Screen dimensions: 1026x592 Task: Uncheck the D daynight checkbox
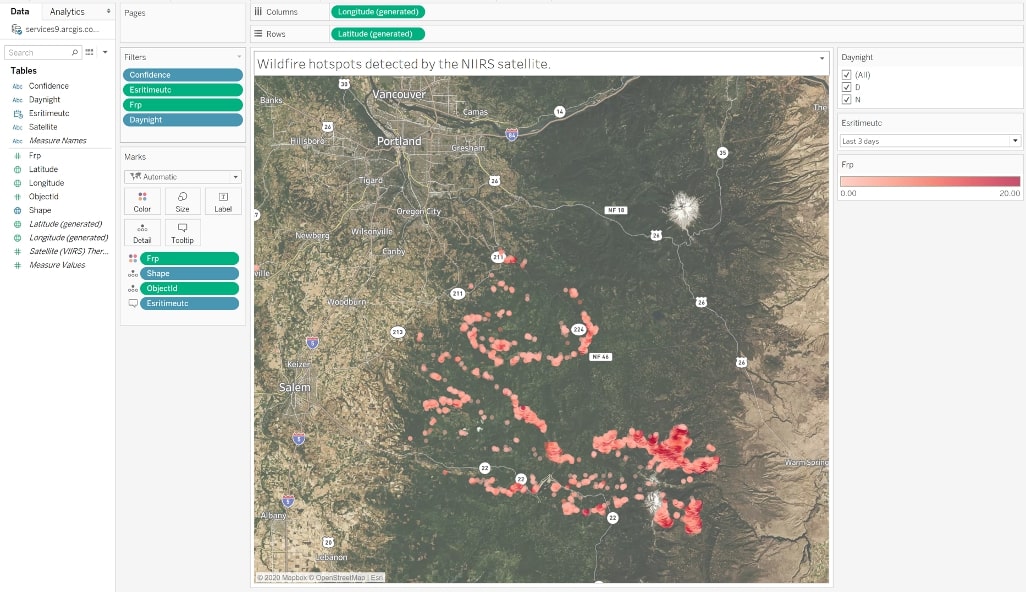pos(847,87)
